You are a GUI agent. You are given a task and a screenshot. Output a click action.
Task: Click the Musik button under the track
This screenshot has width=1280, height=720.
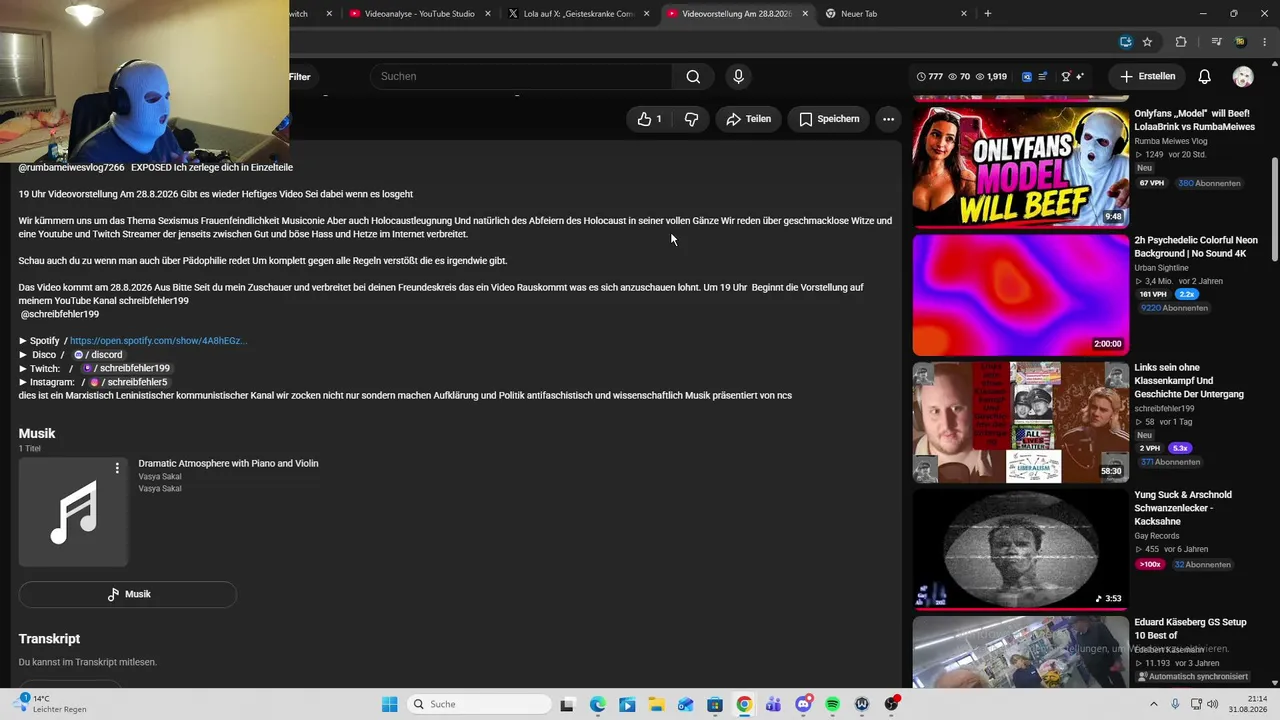[128, 594]
